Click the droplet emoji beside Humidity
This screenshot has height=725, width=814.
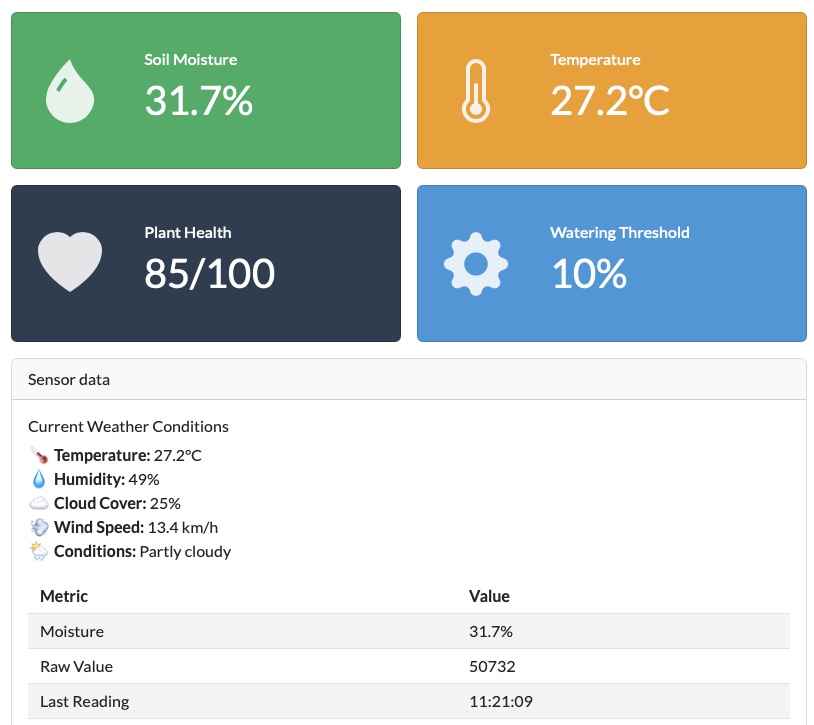(x=39, y=480)
